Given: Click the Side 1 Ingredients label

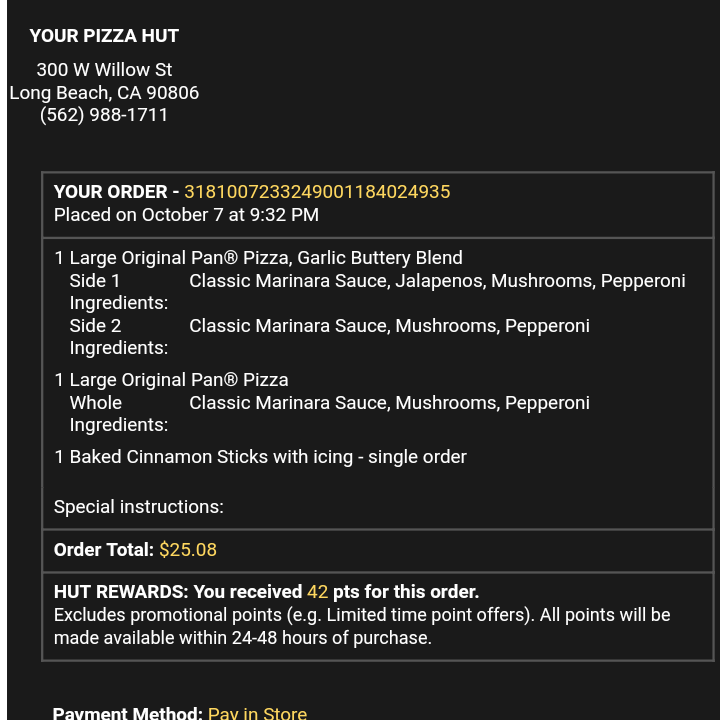Looking at the screenshot, I should [x=119, y=292].
